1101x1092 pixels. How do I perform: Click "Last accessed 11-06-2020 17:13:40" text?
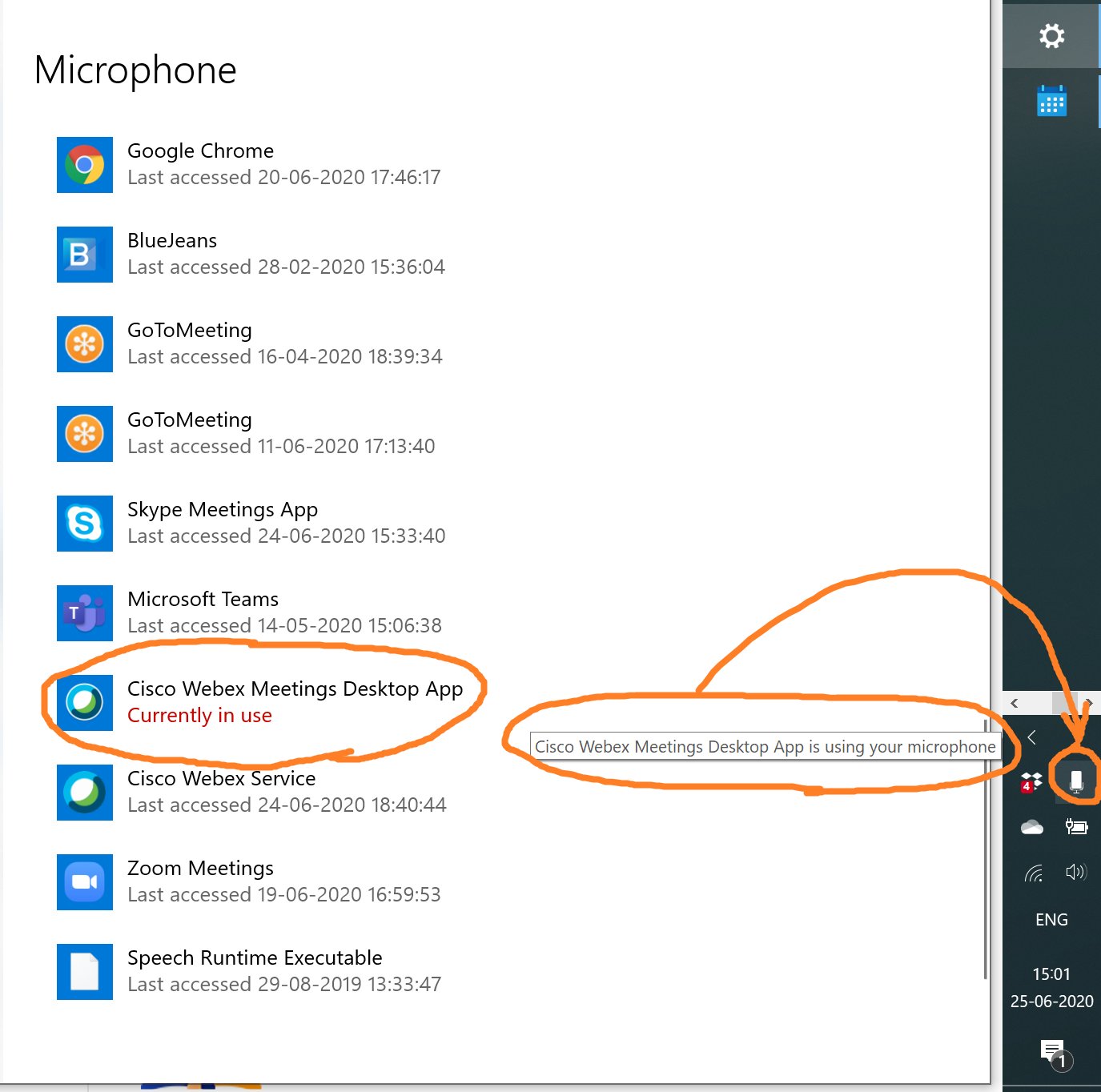[281, 446]
